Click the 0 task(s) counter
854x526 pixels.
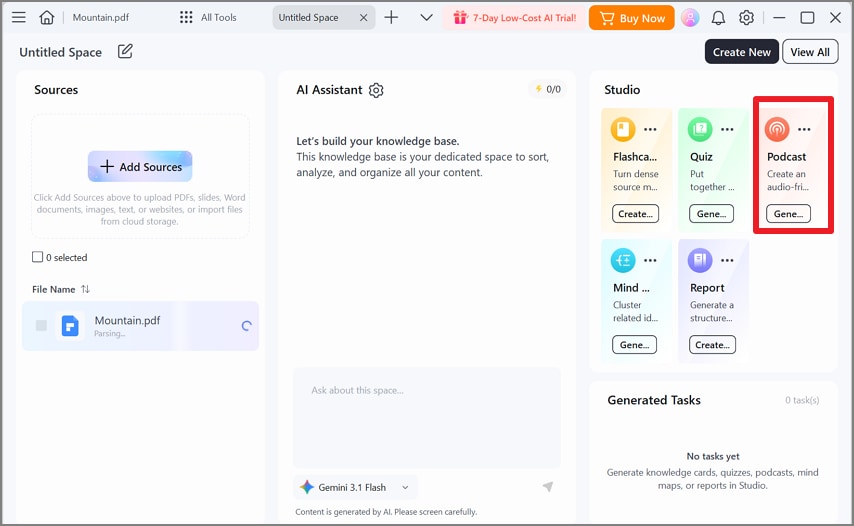click(802, 400)
